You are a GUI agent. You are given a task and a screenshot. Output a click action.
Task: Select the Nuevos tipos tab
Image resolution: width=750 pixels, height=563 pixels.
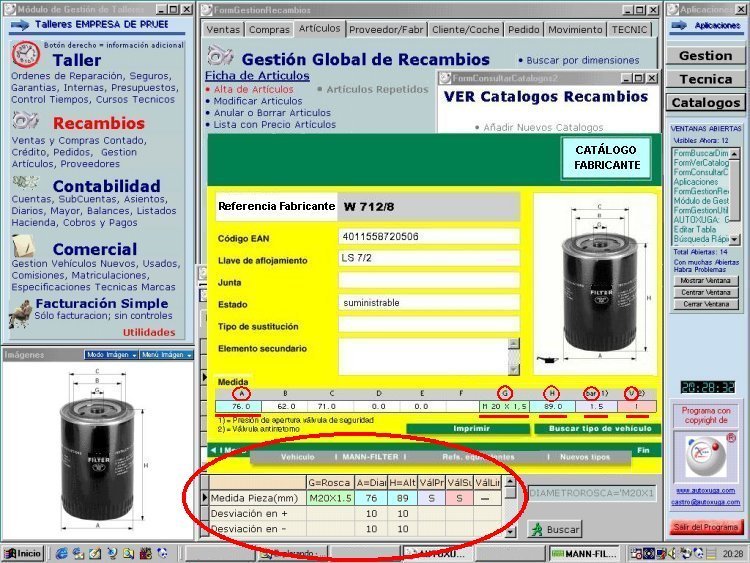pyautogui.click(x=585, y=457)
